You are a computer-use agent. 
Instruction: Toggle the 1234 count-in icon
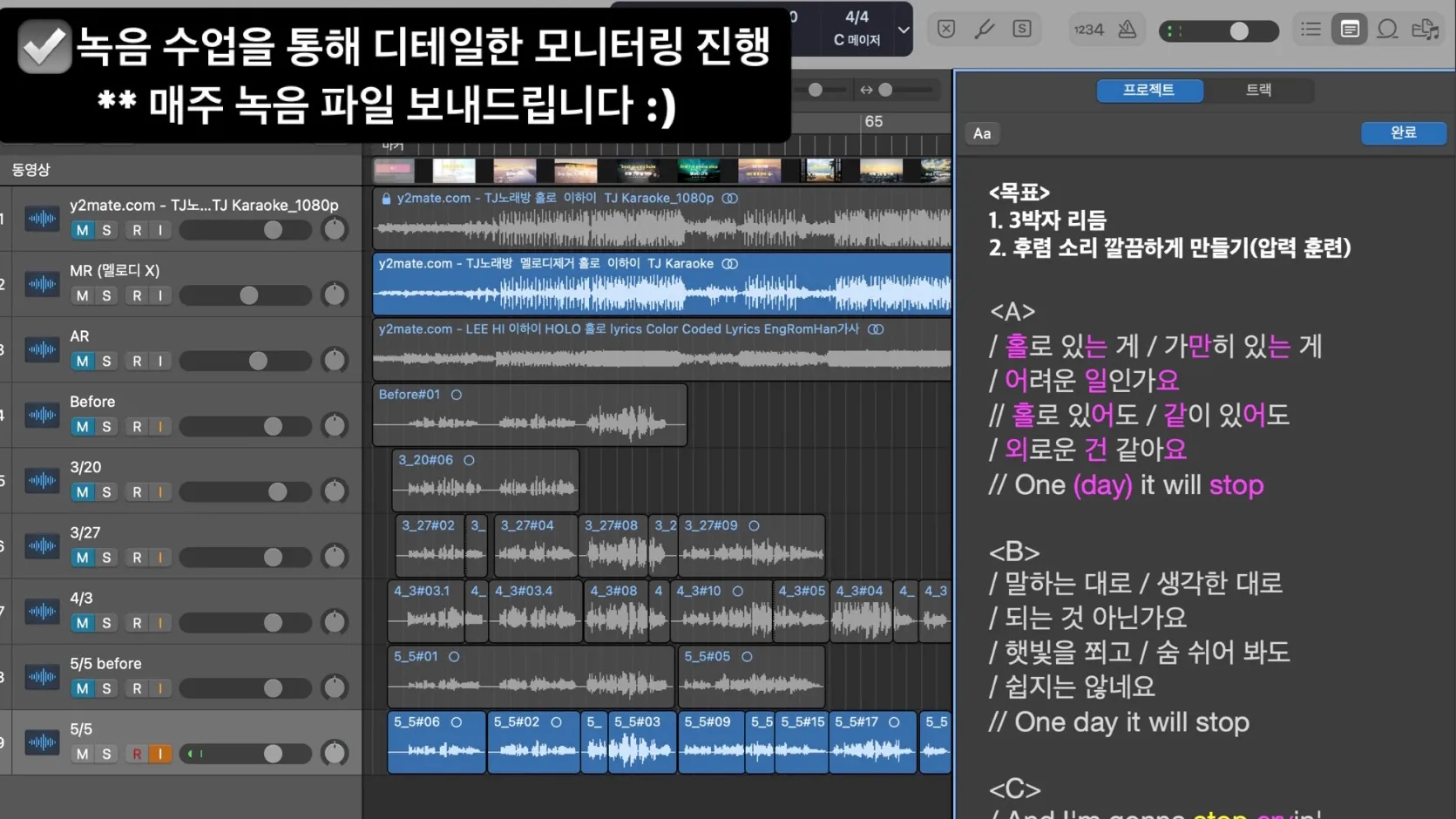tap(1088, 30)
